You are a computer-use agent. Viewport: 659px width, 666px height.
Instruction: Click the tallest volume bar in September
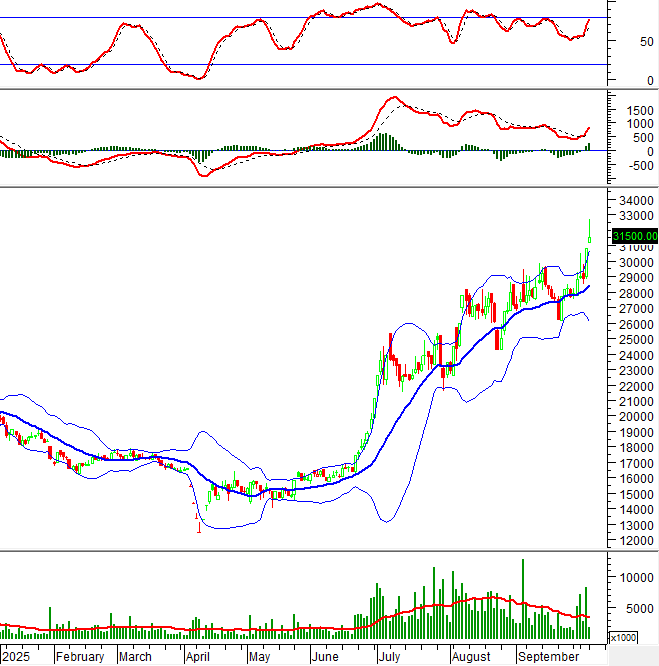coord(523,598)
